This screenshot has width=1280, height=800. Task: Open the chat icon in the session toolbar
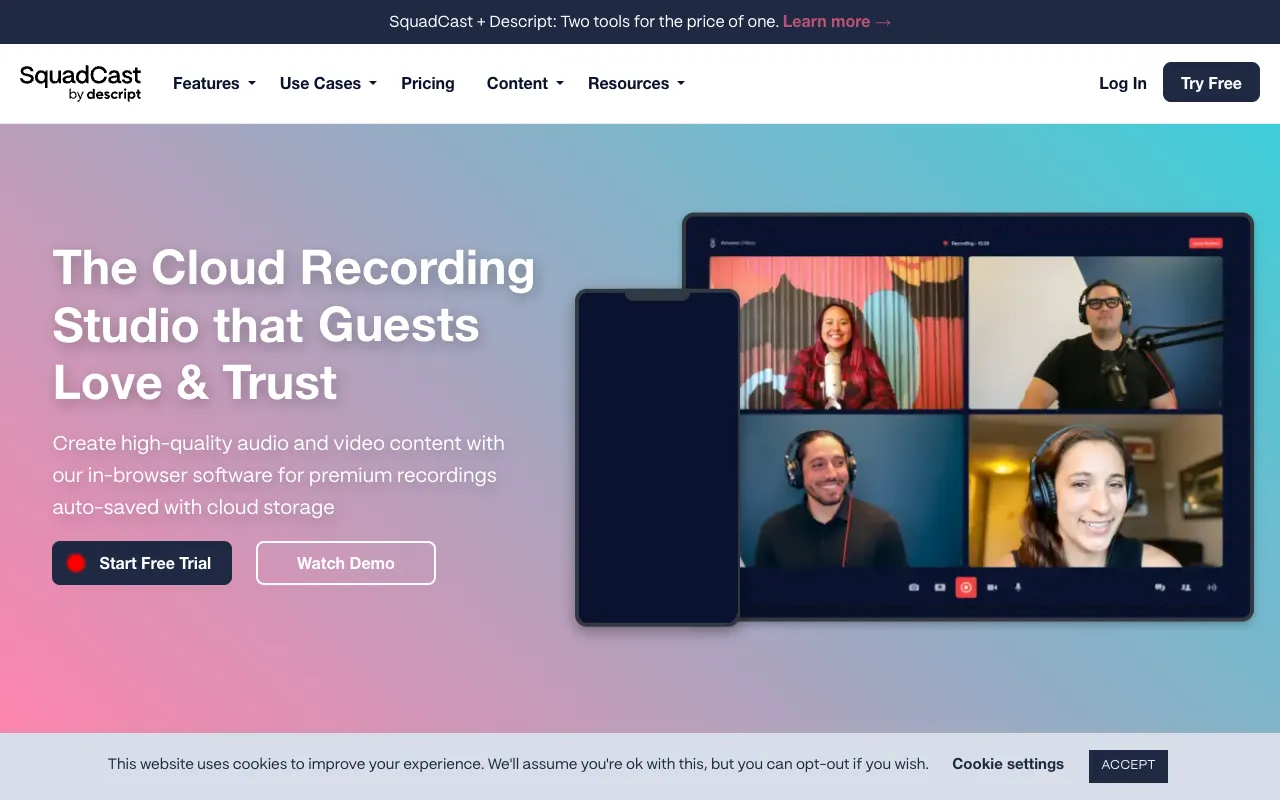point(1160,587)
